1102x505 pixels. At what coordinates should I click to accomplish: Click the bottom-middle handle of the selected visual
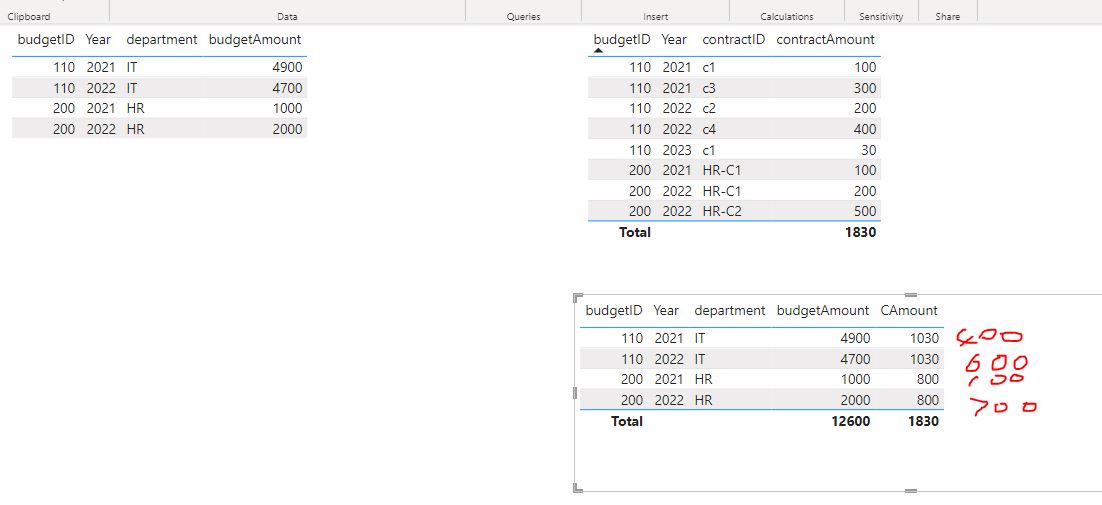[x=911, y=490]
